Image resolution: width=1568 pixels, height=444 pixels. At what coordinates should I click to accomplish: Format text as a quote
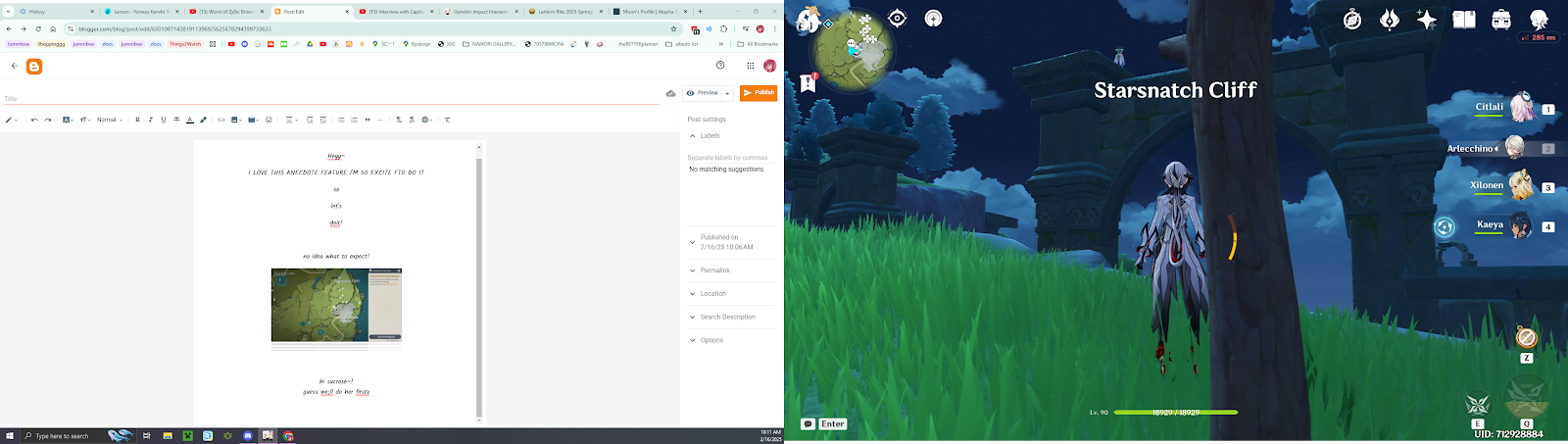pos(367,120)
